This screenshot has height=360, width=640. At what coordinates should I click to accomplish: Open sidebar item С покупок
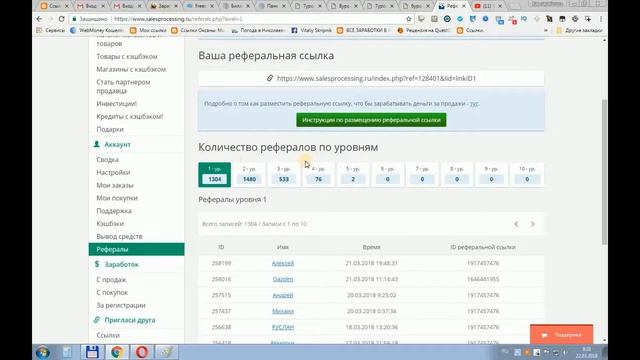click(x=112, y=292)
